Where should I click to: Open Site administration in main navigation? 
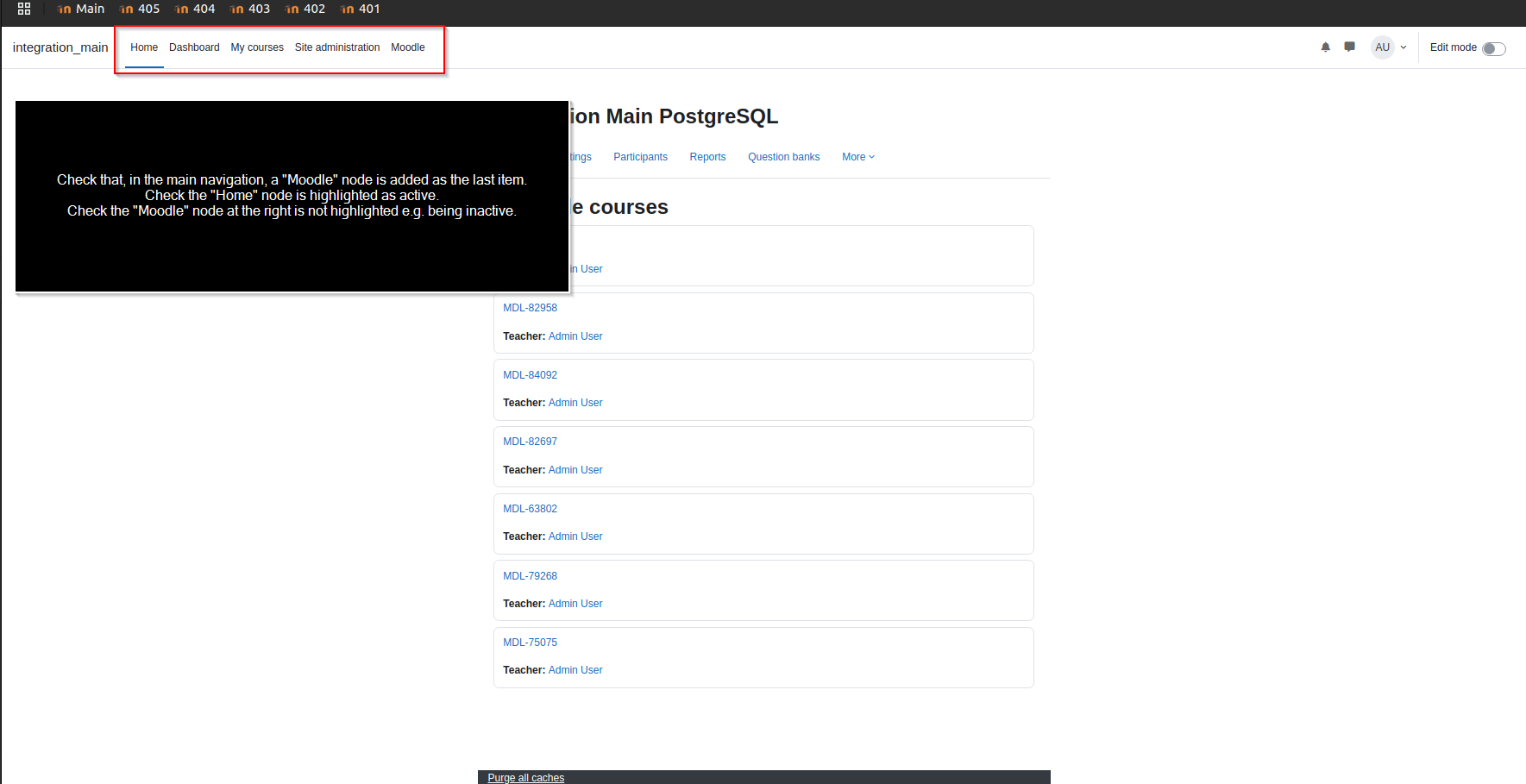pos(337,47)
